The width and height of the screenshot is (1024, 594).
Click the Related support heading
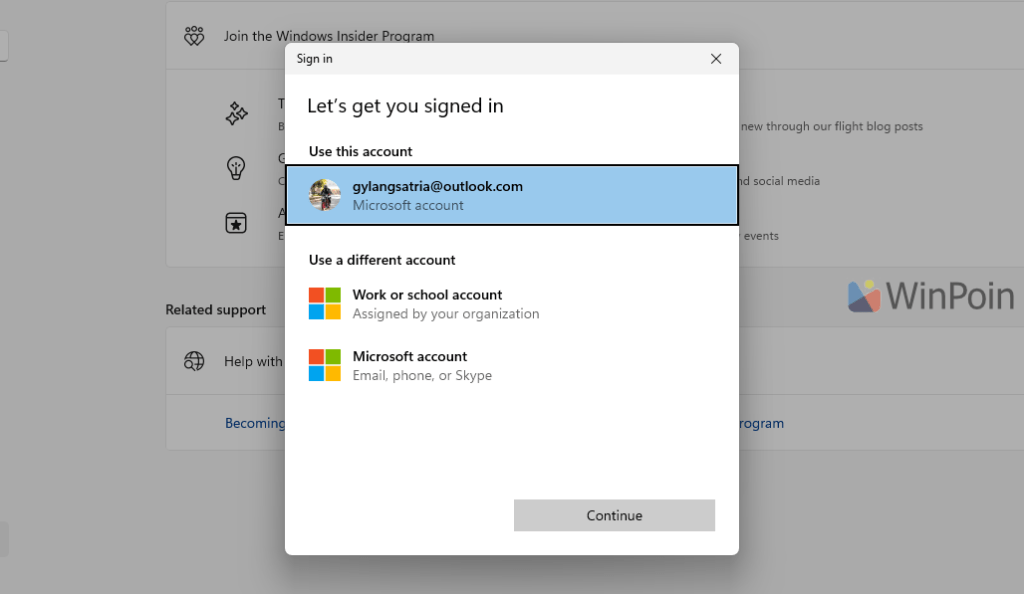[x=216, y=309]
